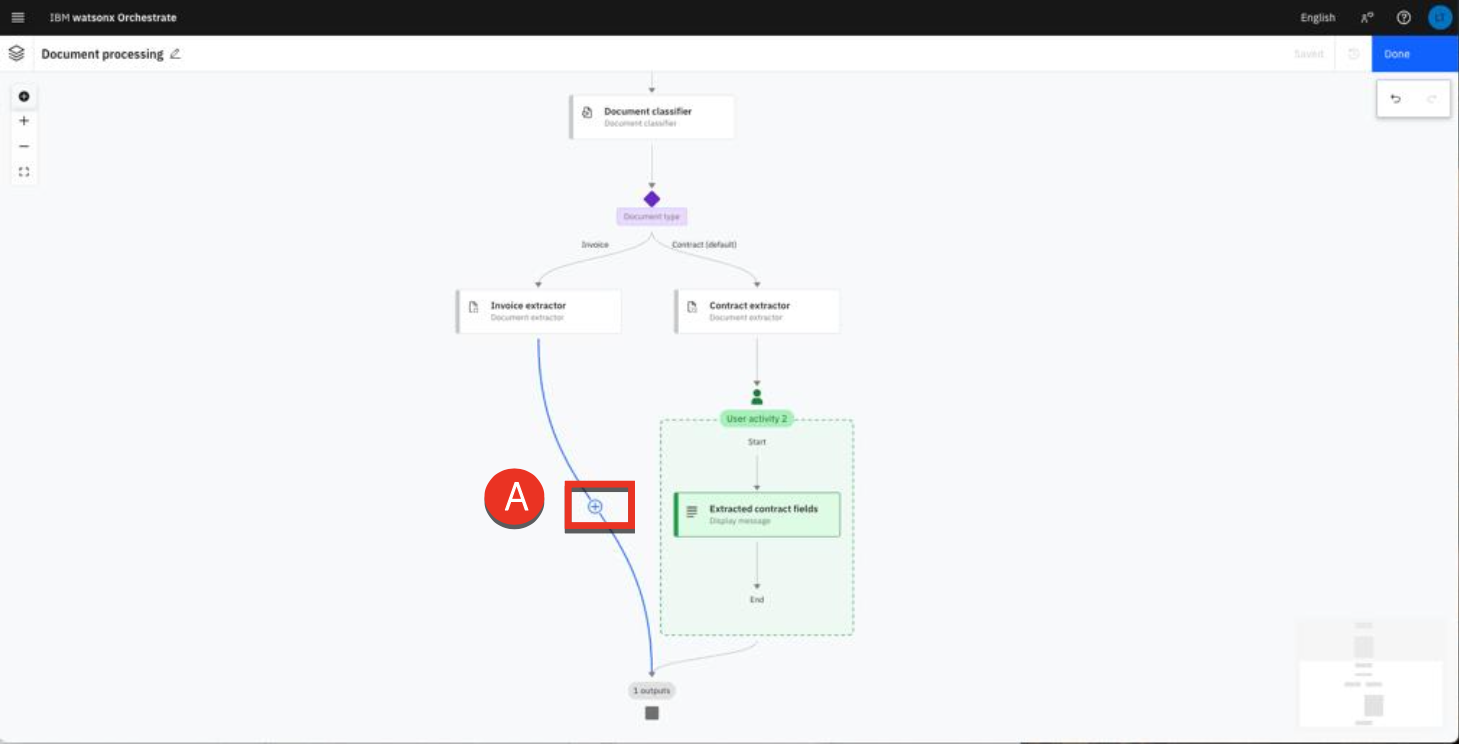1459x744 pixels.
Task: Fit flow to screen
Action: click(24, 172)
